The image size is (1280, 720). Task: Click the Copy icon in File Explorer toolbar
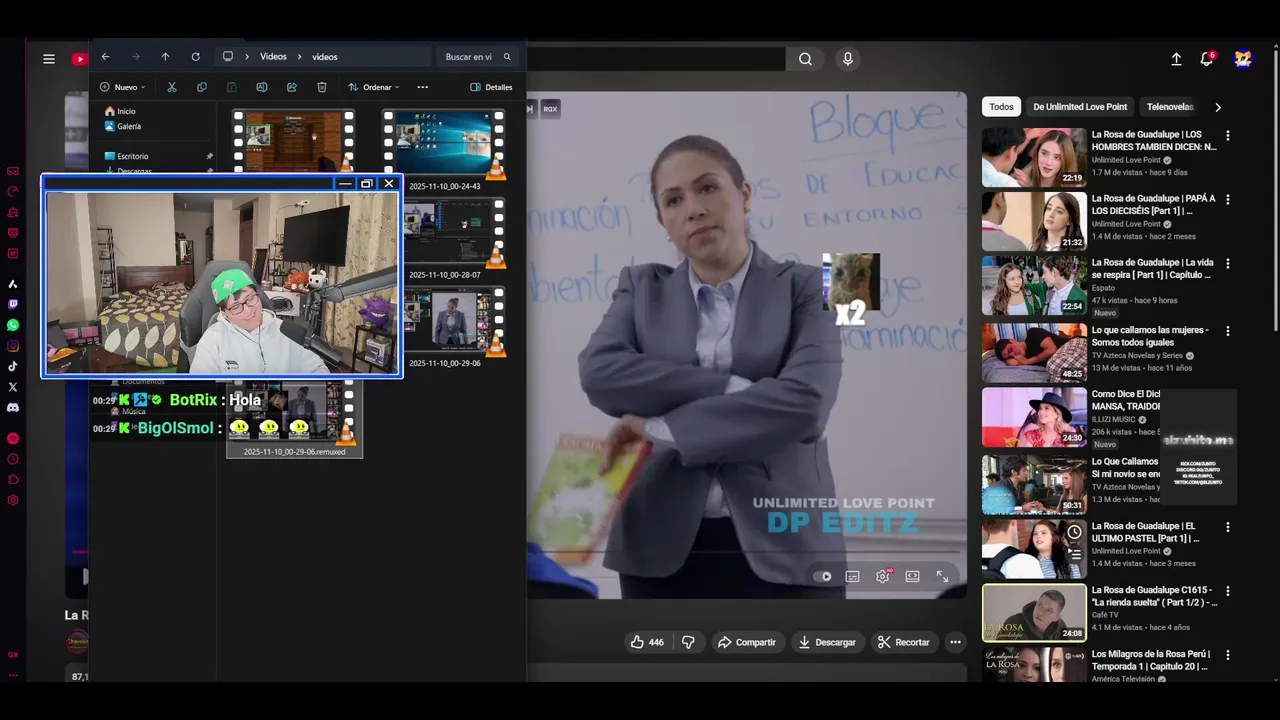tap(202, 87)
